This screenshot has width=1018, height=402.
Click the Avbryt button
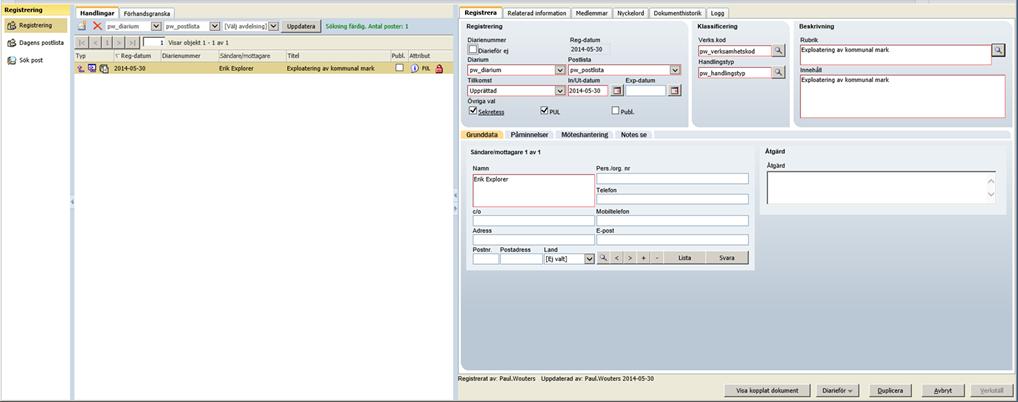[943, 390]
